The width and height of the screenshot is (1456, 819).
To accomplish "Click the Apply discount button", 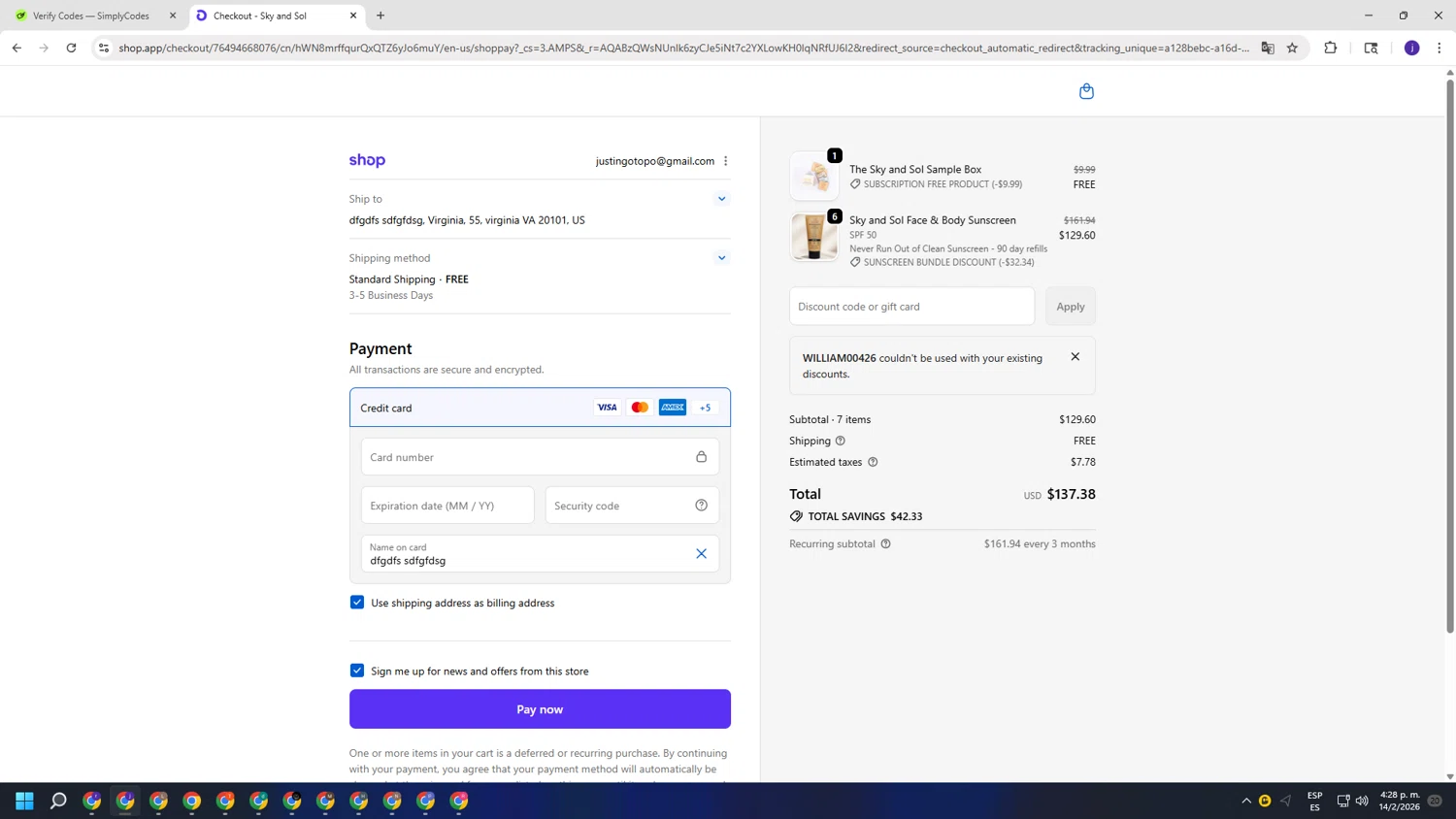I will pyautogui.click(x=1071, y=307).
